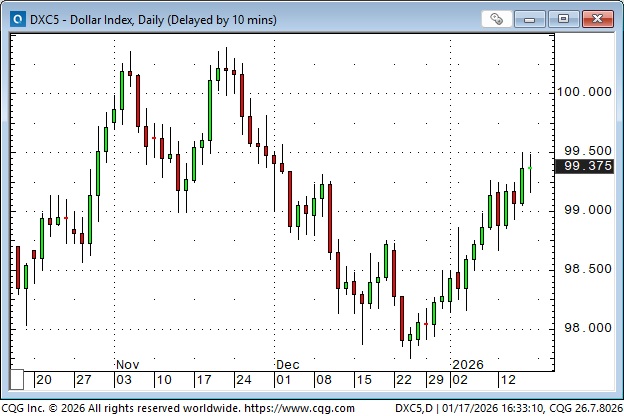624x416 pixels.
Task: Select the 2026 year label on time axis
Action: tap(468, 365)
